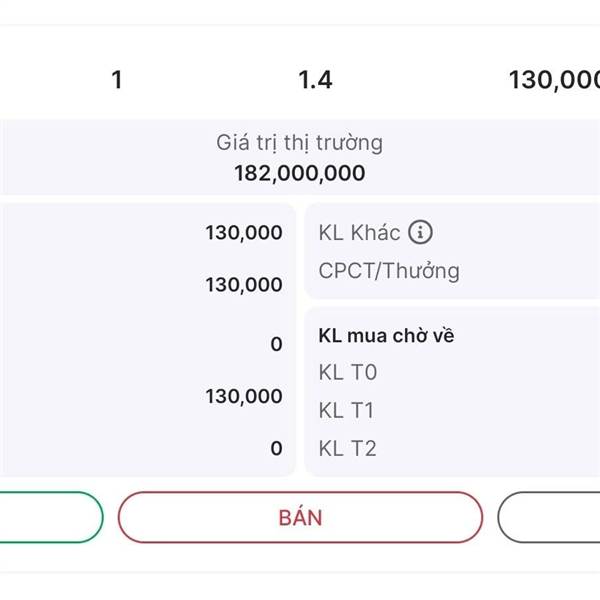Tap the 0 value beside KL mua chờ về
Image resolution: width=600 pixels, height=600 pixels.
(x=276, y=345)
